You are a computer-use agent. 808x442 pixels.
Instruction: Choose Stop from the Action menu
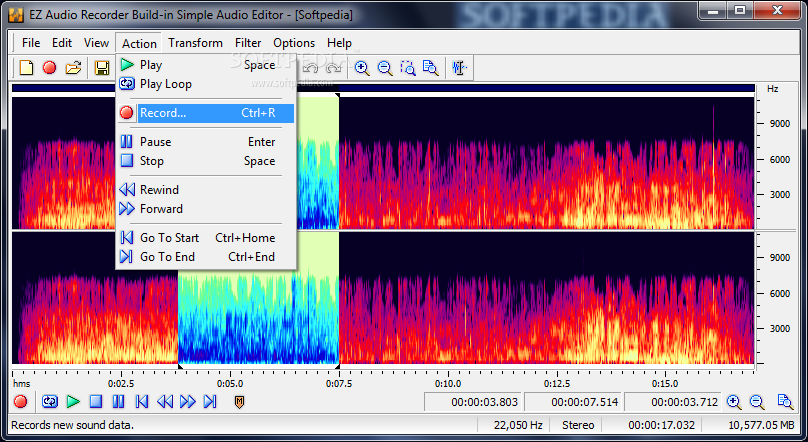tap(206, 161)
